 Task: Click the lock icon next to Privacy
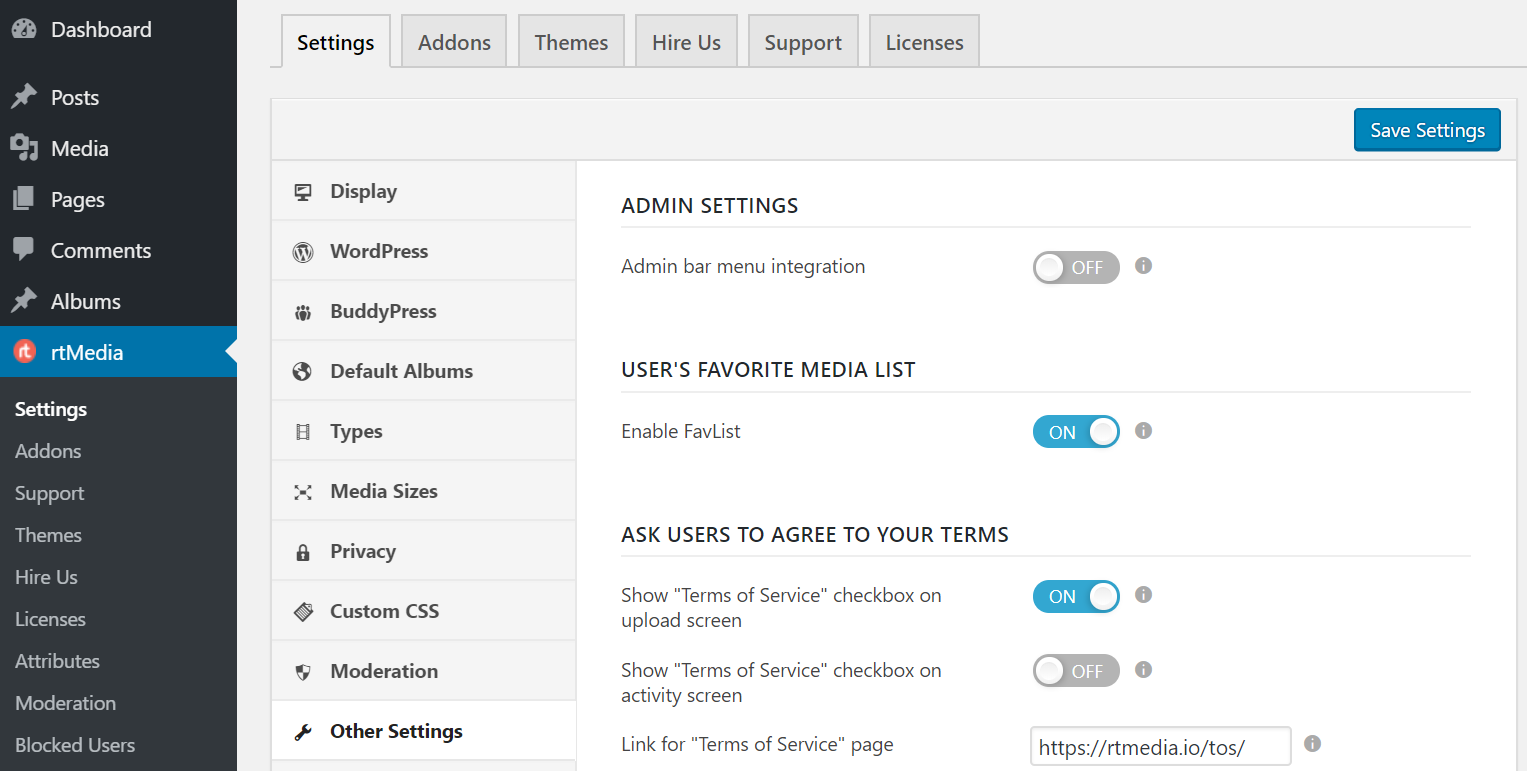[x=303, y=550]
